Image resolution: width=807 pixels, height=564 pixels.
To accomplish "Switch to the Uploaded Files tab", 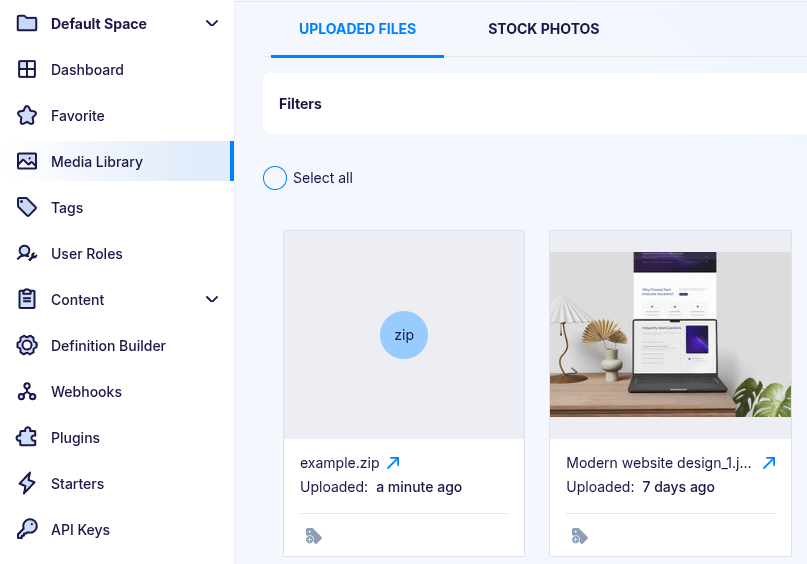I will (357, 29).
